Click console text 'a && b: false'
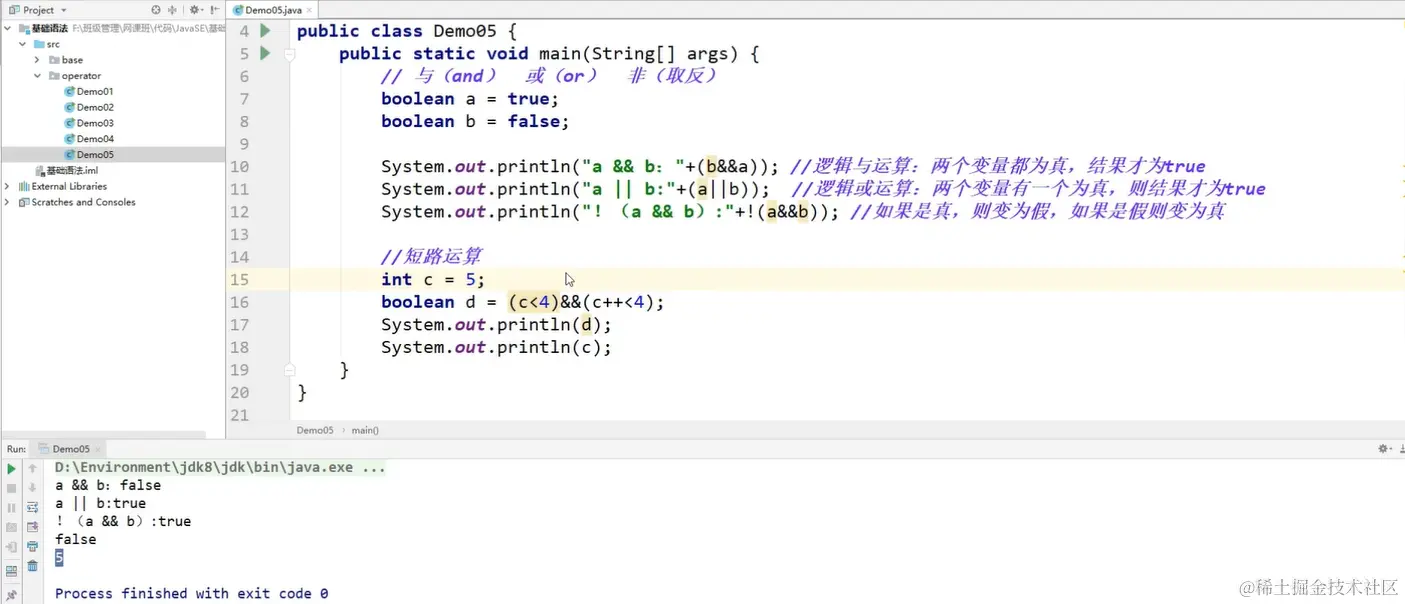The width and height of the screenshot is (1405, 604). 108,485
